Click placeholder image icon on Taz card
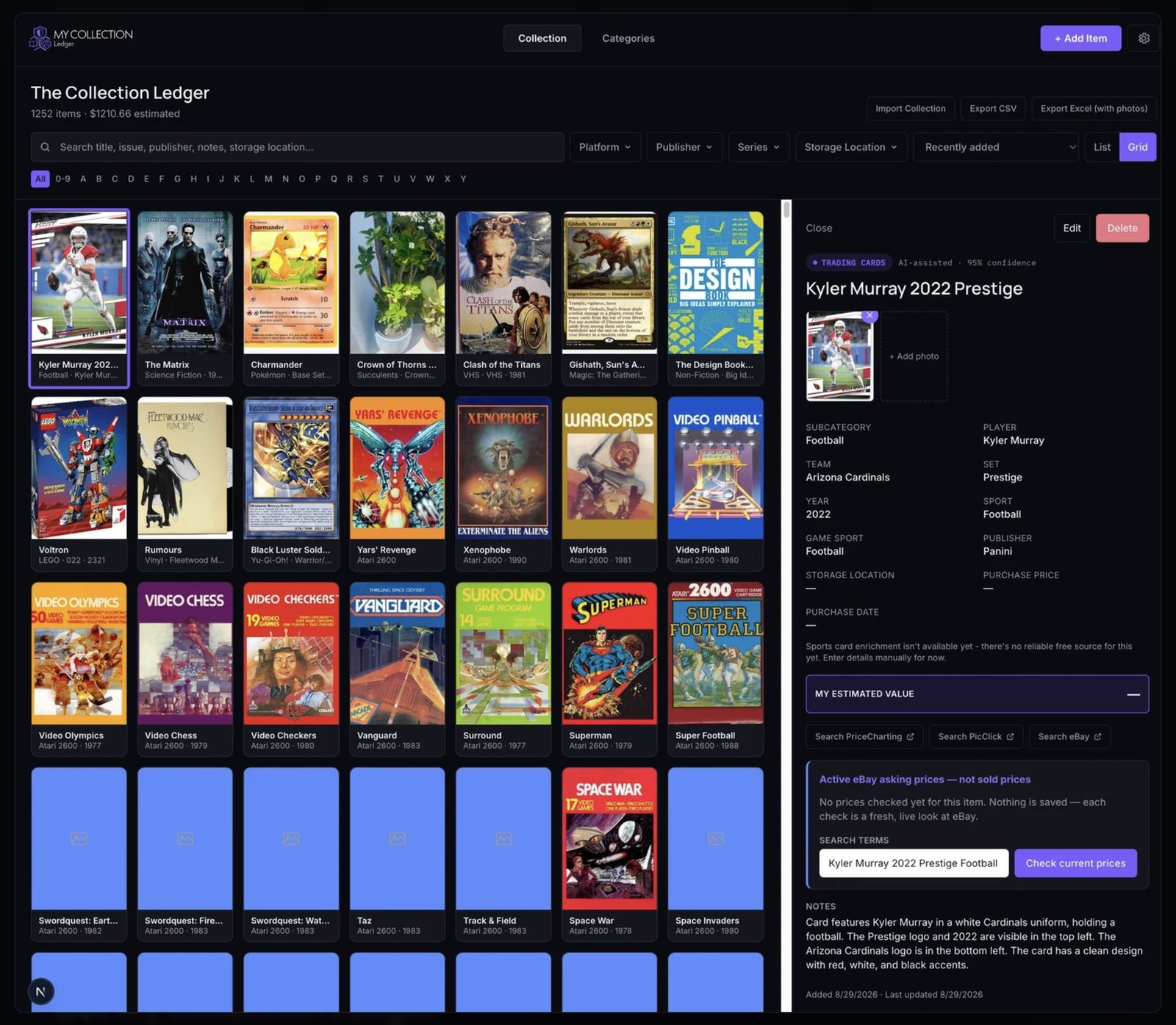Screen dimensions: 1176x1025 point(397,838)
